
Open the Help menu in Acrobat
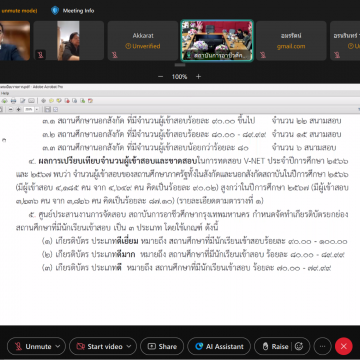click(5, 93)
